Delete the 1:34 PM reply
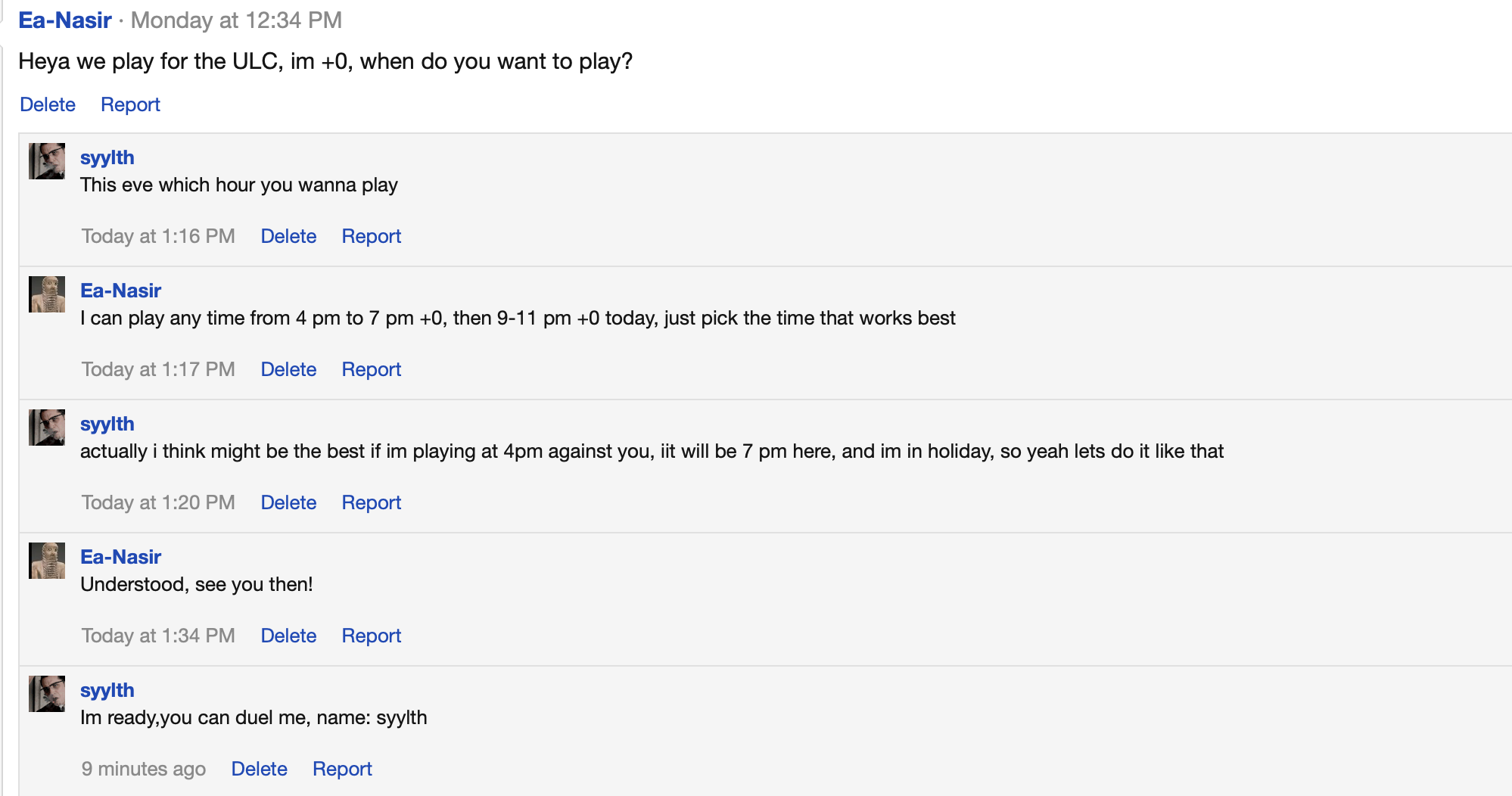 coord(288,636)
